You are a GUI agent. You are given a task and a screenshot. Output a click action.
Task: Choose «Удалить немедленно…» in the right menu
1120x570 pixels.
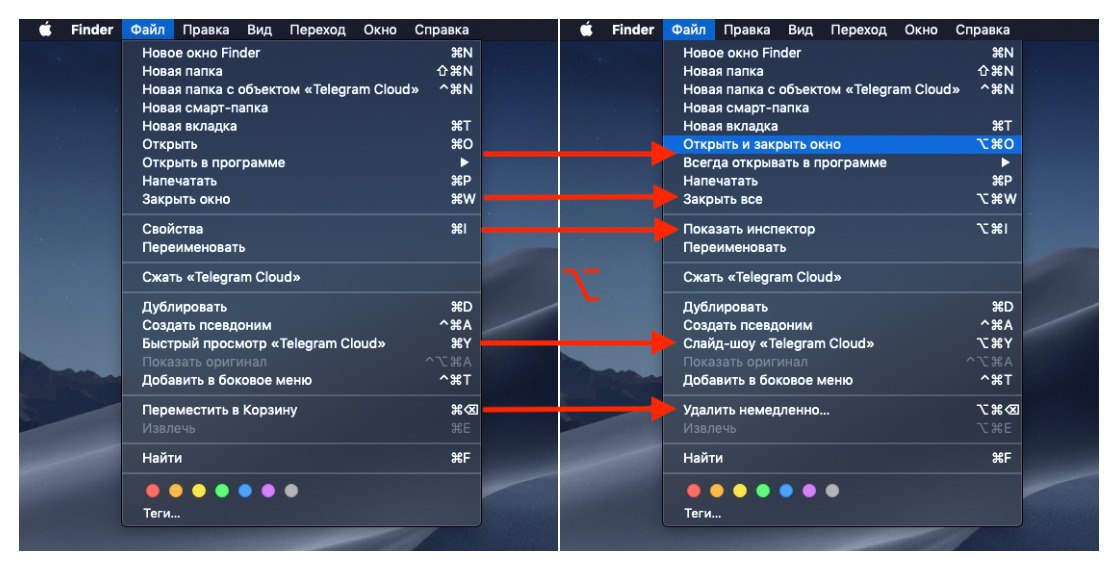842,410
